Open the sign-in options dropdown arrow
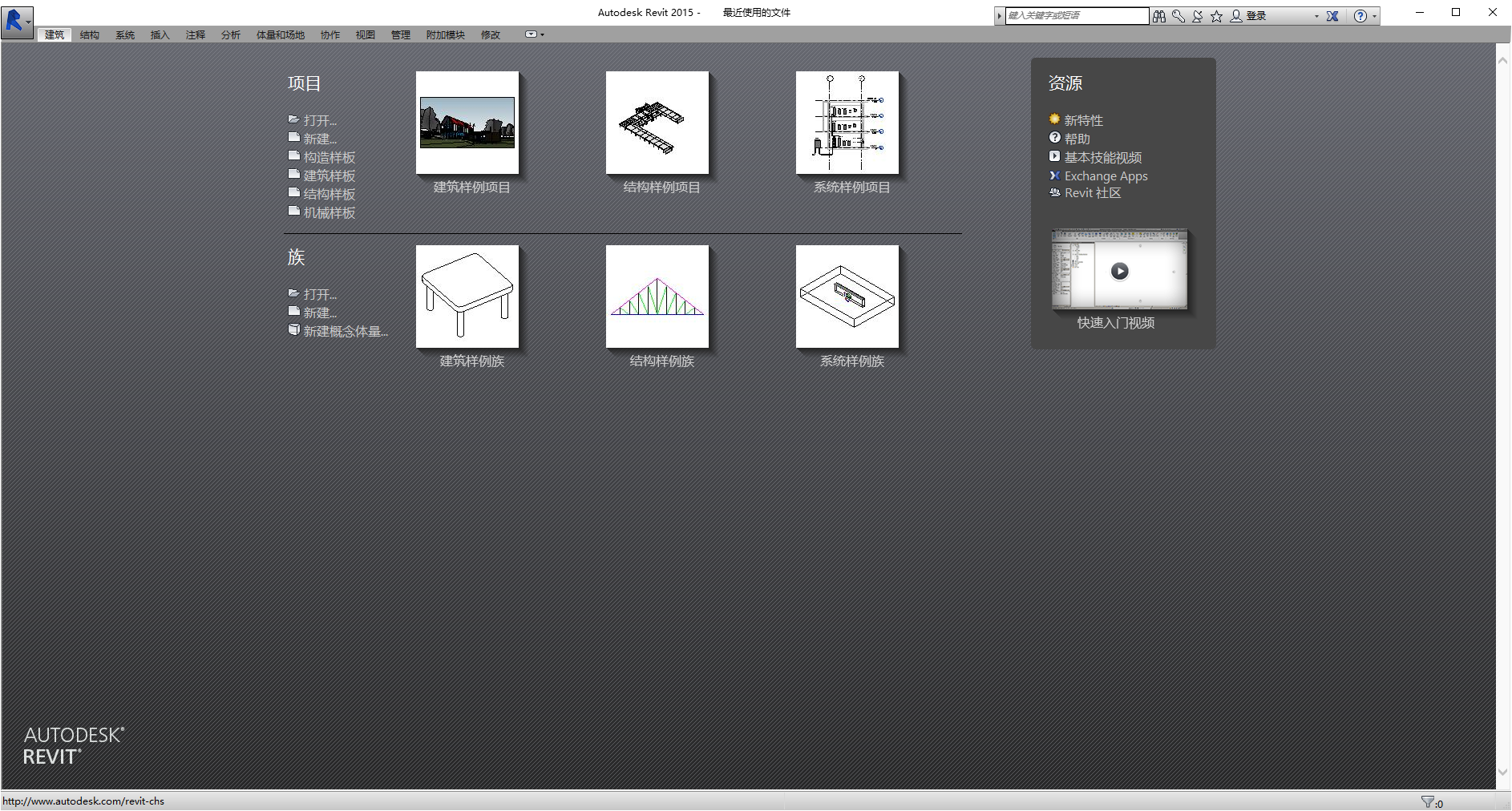 1316,15
